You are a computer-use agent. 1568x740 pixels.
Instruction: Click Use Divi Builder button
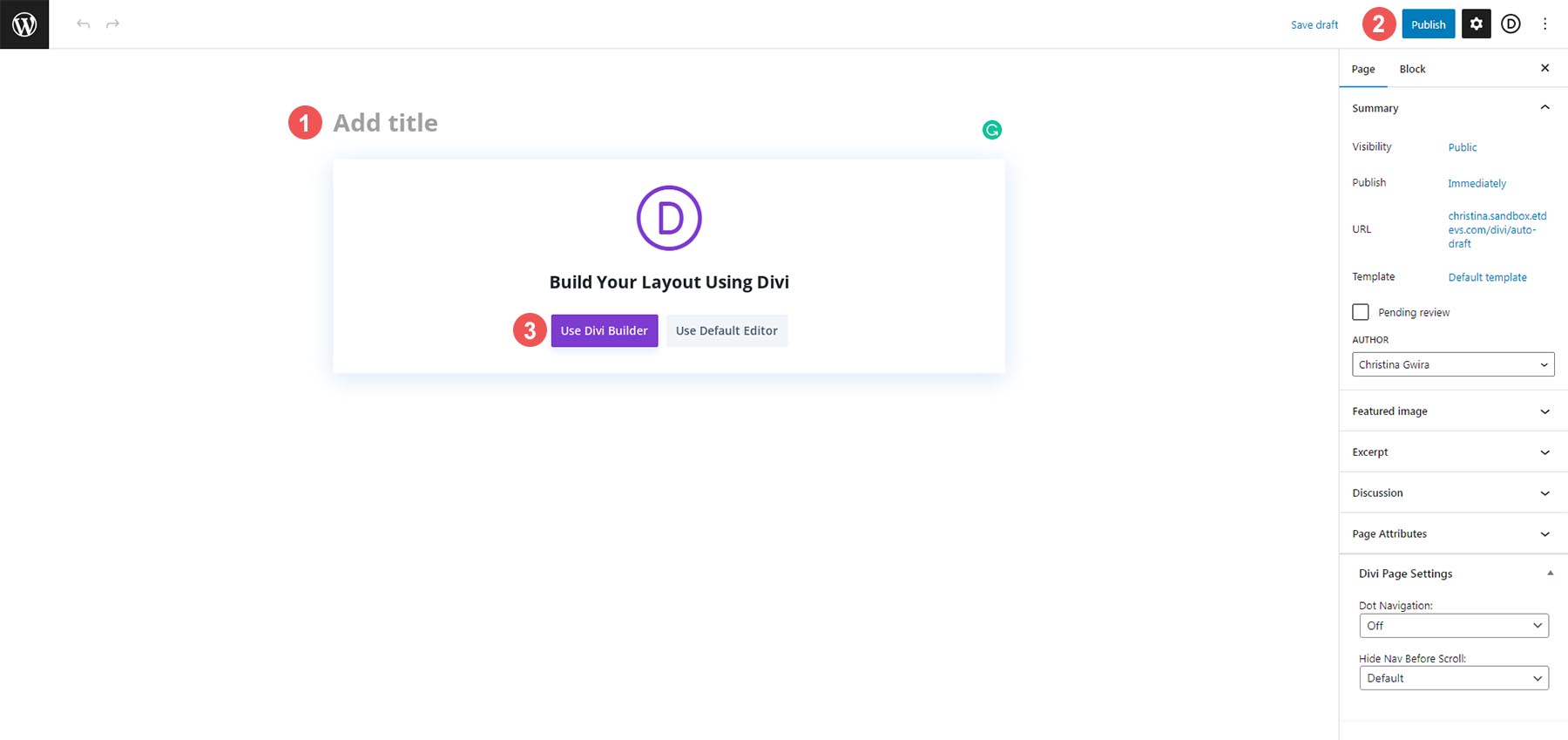coord(604,330)
